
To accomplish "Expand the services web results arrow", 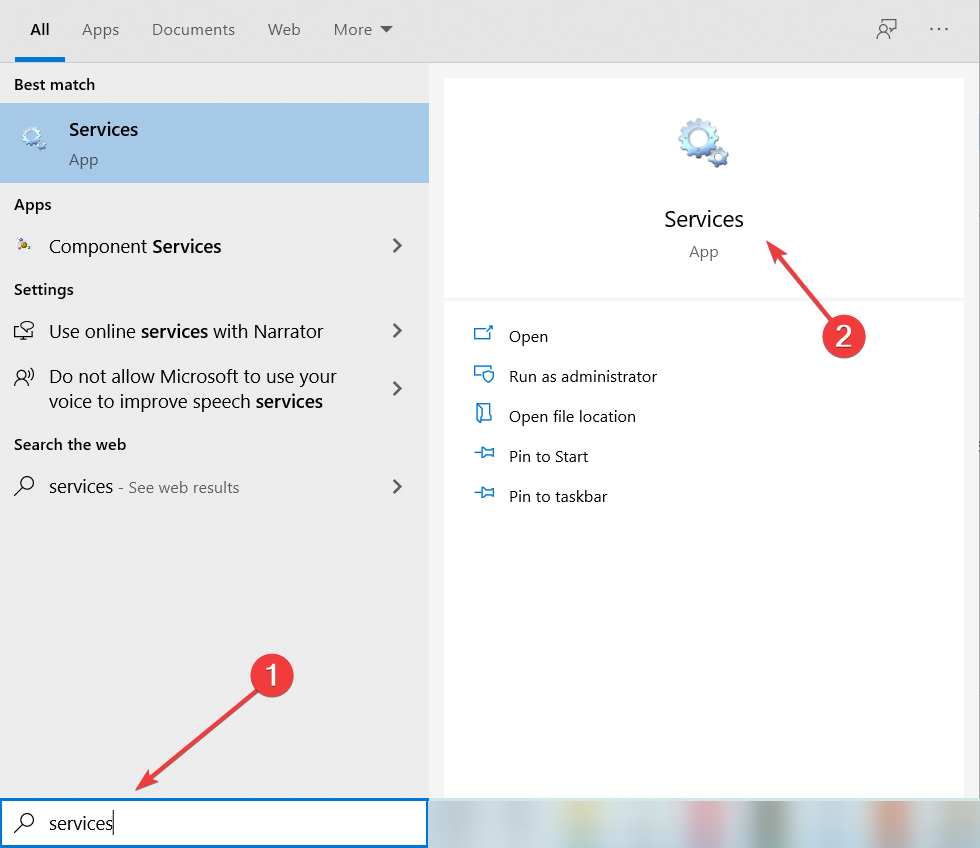I will click(x=397, y=486).
